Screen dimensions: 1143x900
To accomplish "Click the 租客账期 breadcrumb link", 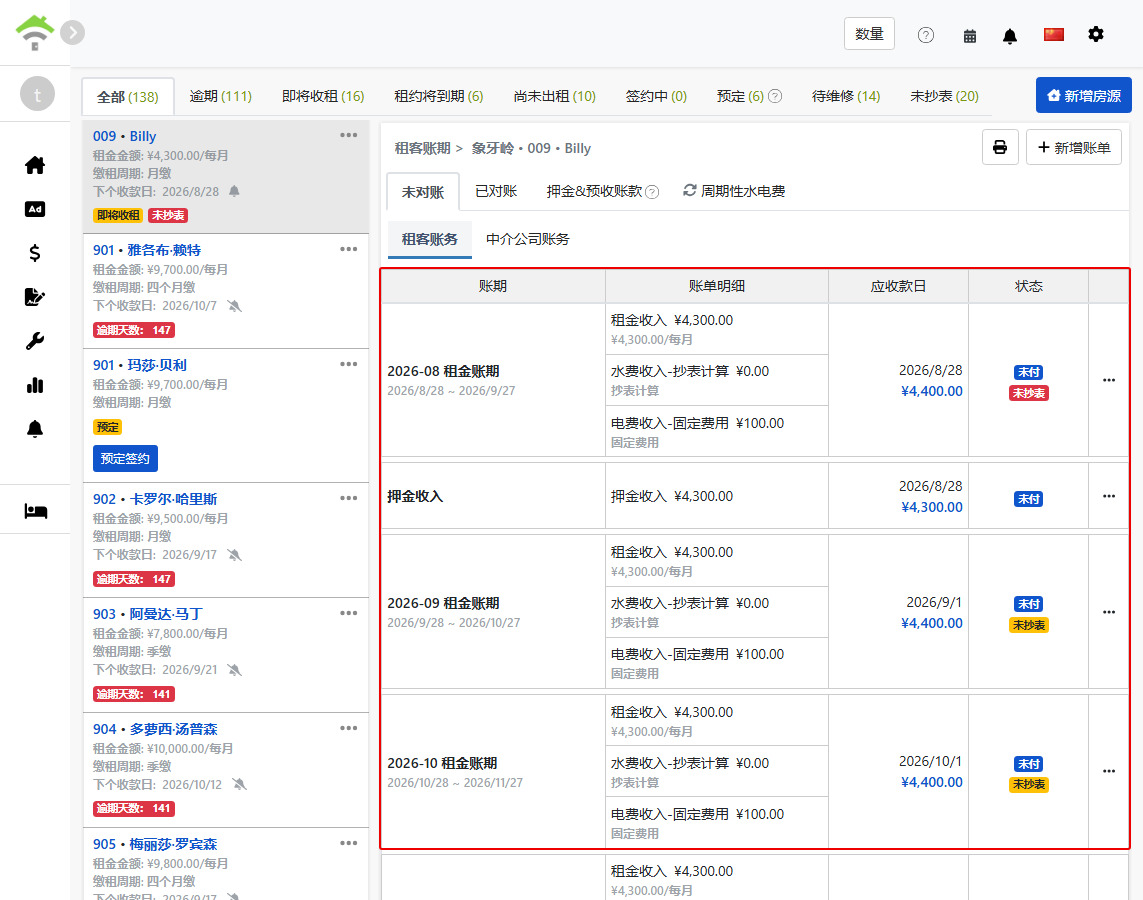I will pos(422,148).
